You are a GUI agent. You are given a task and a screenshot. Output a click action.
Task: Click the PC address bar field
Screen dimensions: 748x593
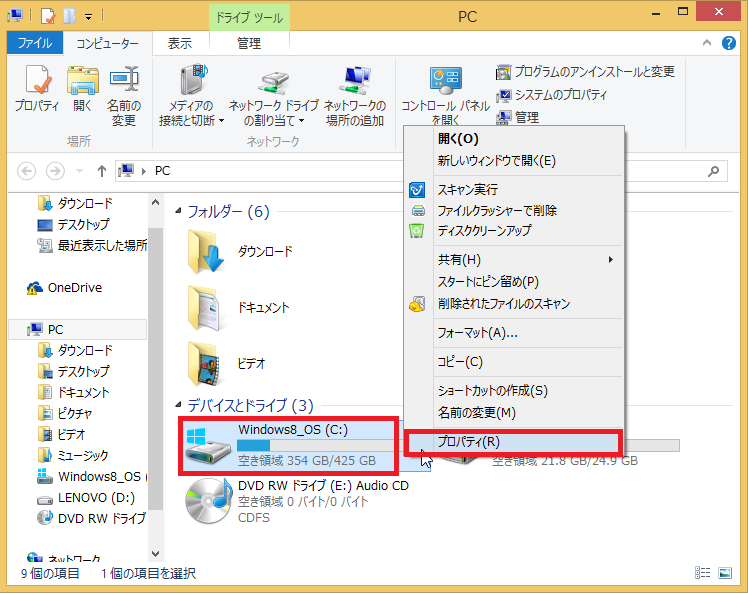[x=260, y=171]
